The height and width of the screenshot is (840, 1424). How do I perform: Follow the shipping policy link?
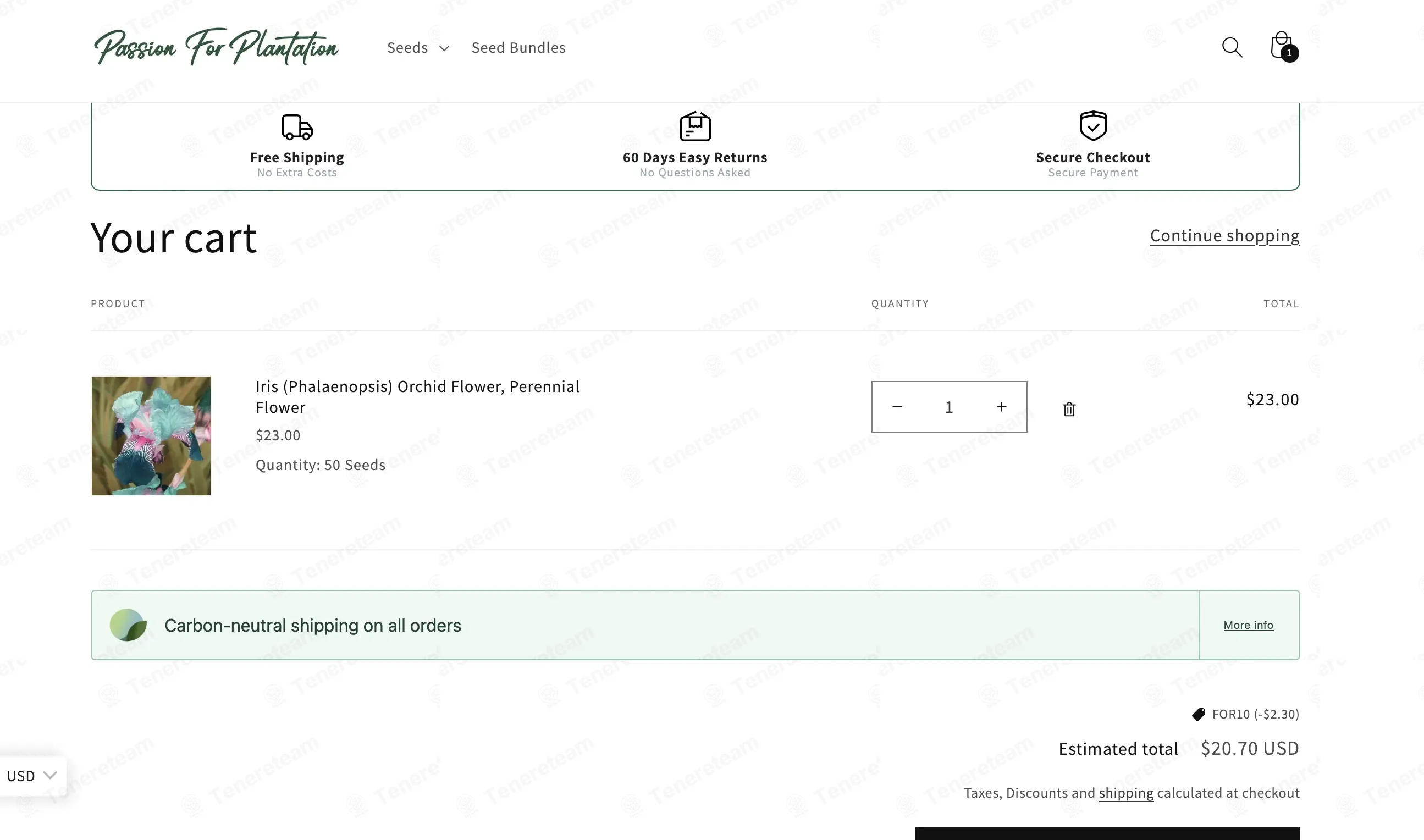pyautogui.click(x=1126, y=793)
